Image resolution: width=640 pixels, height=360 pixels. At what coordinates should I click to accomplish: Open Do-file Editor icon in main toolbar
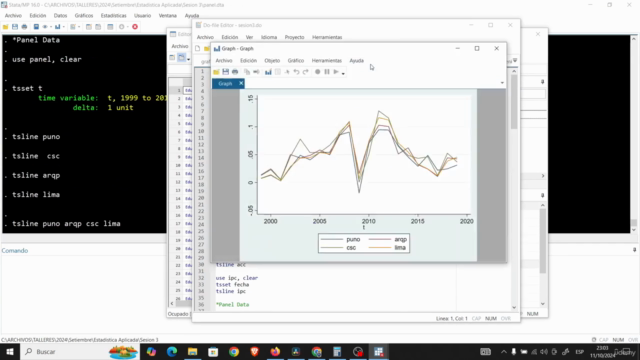[x=73, y=27]
